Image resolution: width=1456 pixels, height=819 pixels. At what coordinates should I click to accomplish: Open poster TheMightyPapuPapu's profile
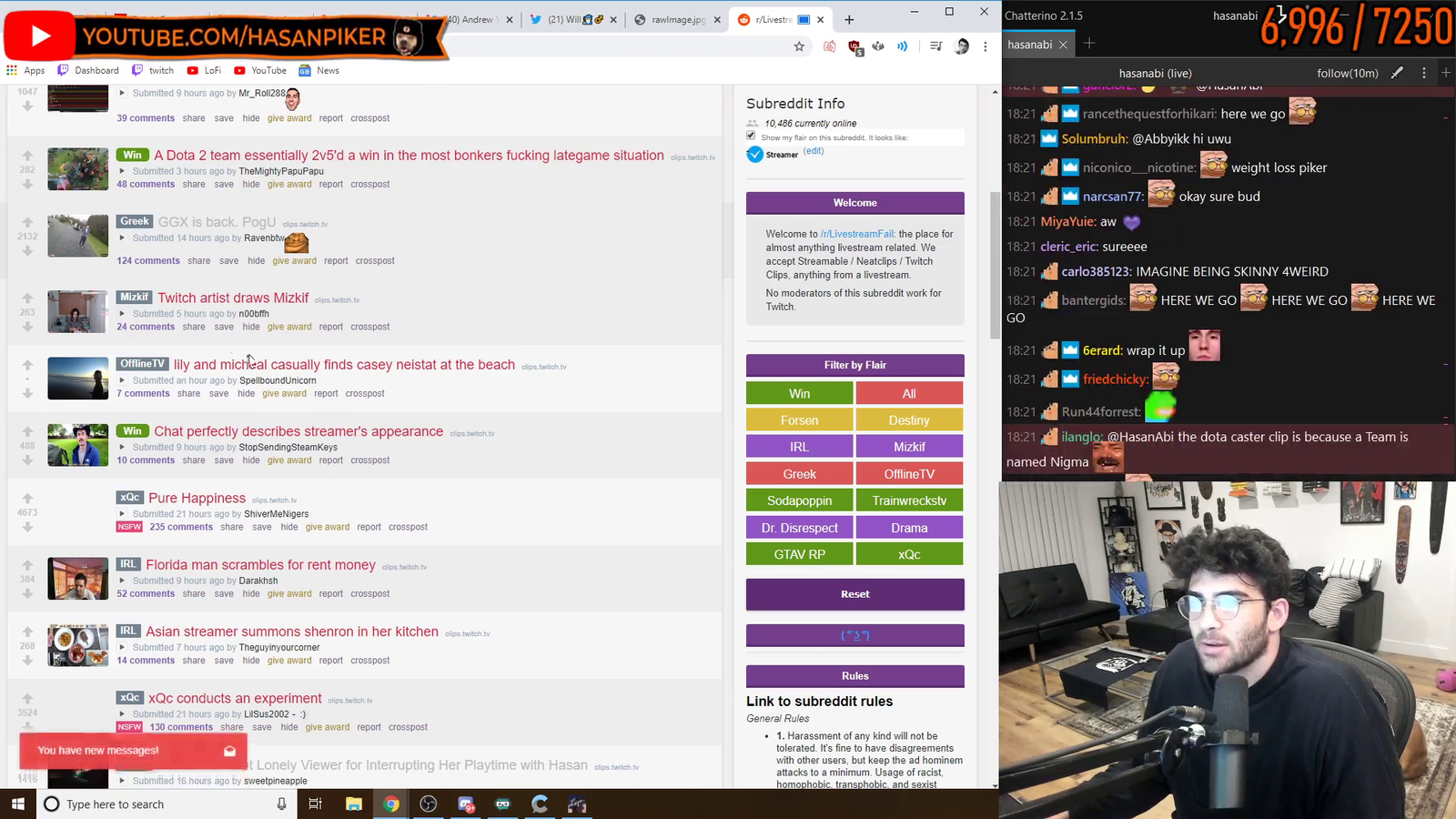point(281,171)
